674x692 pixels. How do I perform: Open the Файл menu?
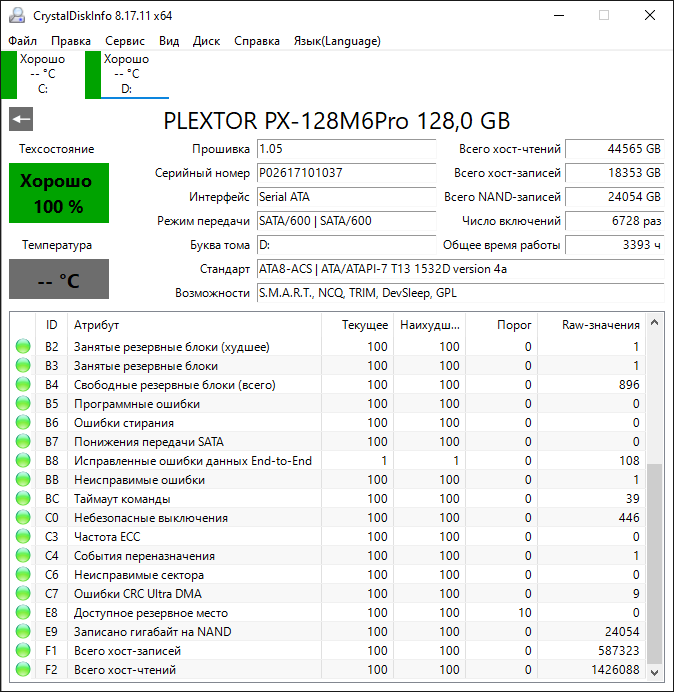tap(23, 41)
